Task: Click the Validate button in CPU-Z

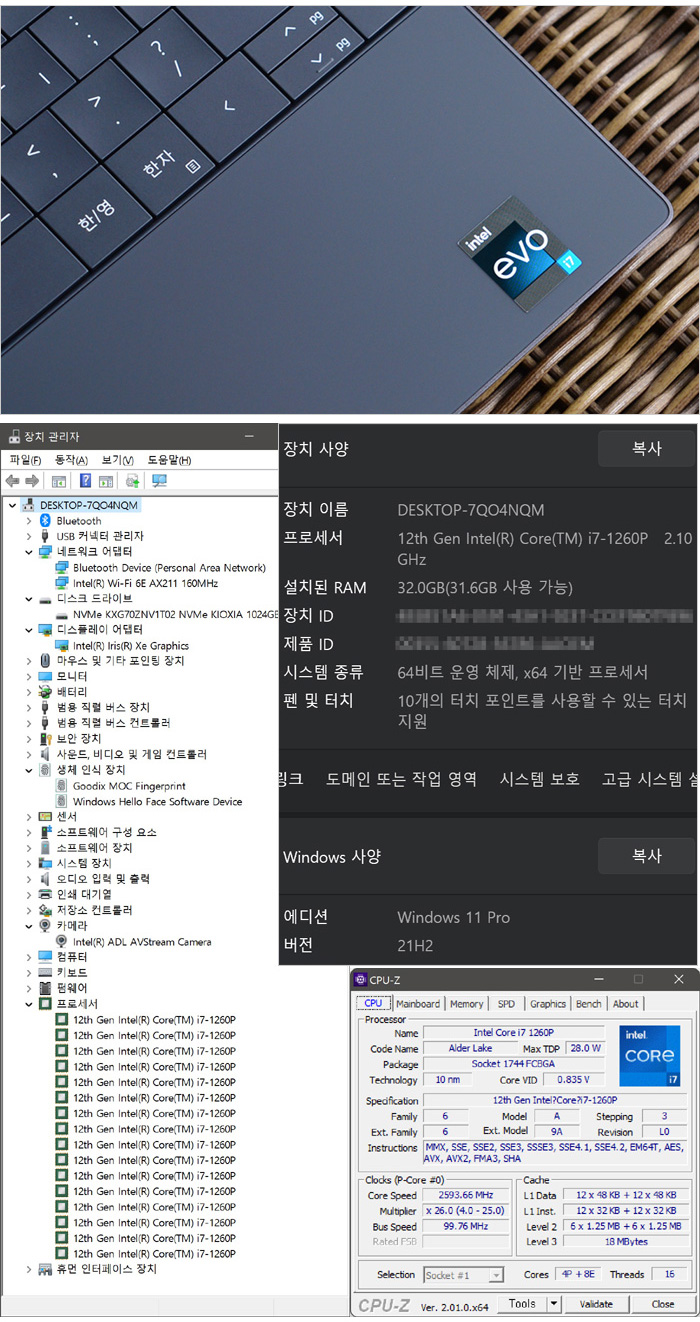Action: click(596, 1304)
